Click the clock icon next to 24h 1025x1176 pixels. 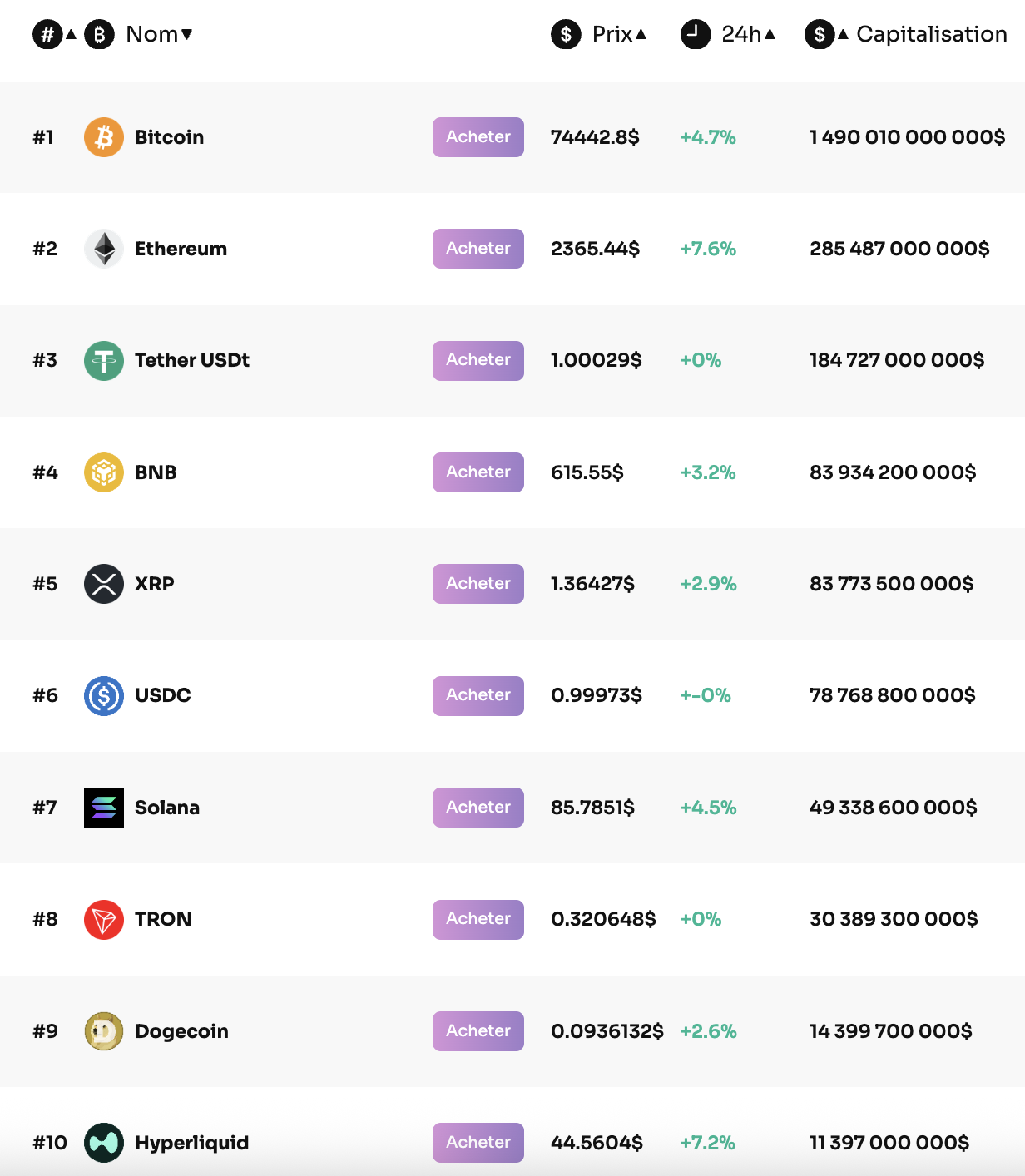[696, 34]
